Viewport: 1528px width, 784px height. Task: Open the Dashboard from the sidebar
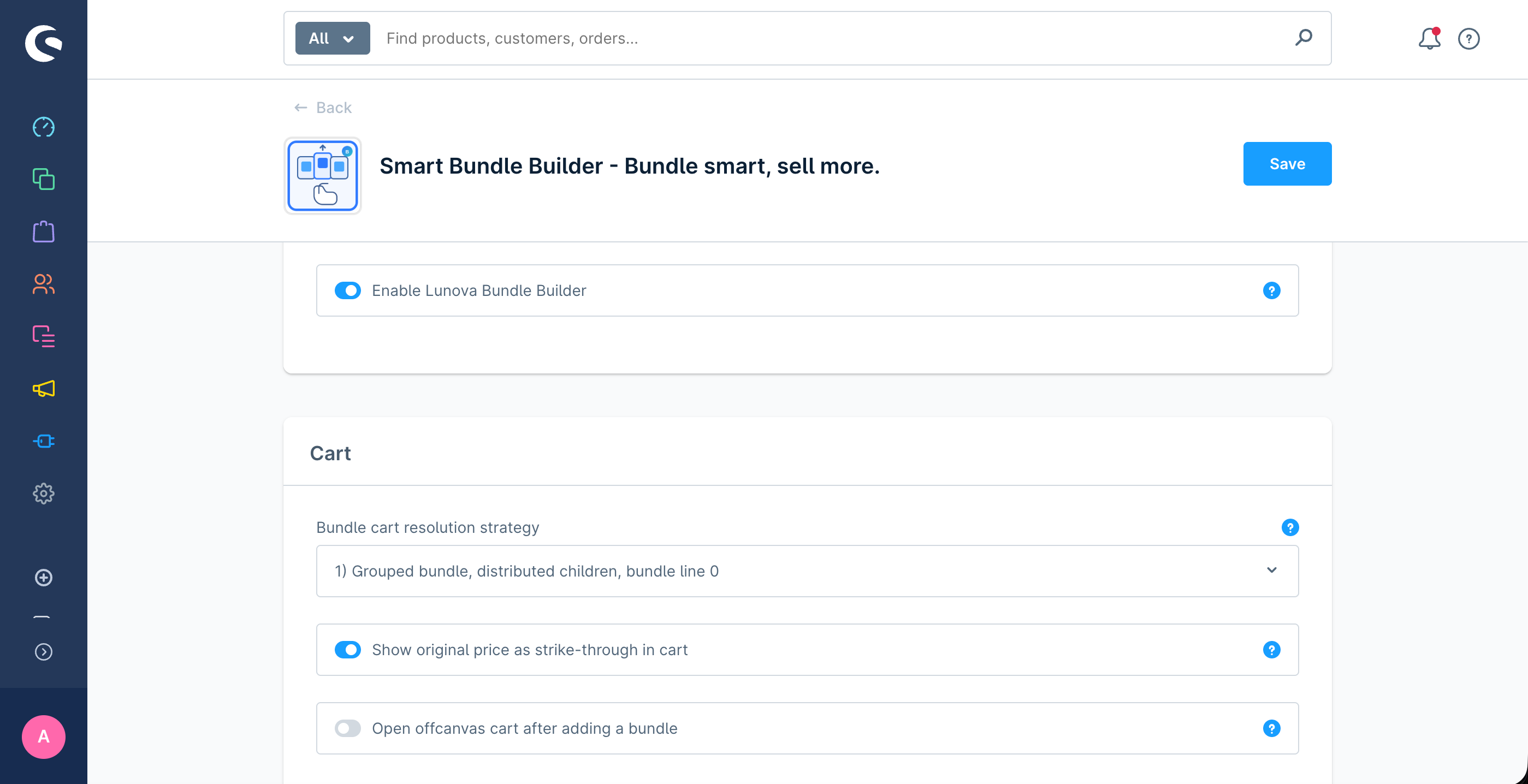[43, 126]
